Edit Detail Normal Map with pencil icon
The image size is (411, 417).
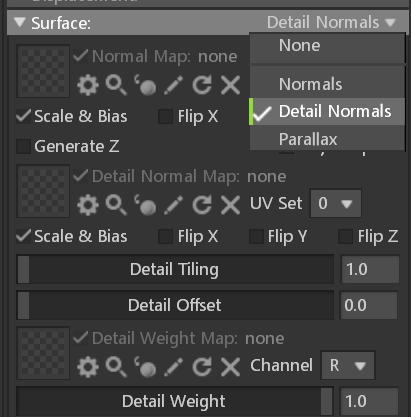(x=173, y=205)
